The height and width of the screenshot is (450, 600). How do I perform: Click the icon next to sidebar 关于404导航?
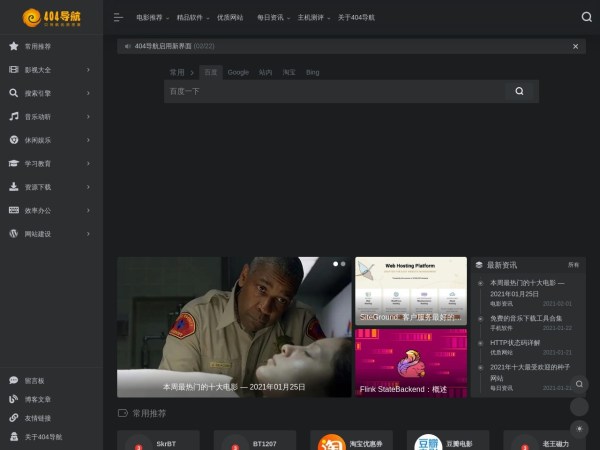[x=14, y=437]
